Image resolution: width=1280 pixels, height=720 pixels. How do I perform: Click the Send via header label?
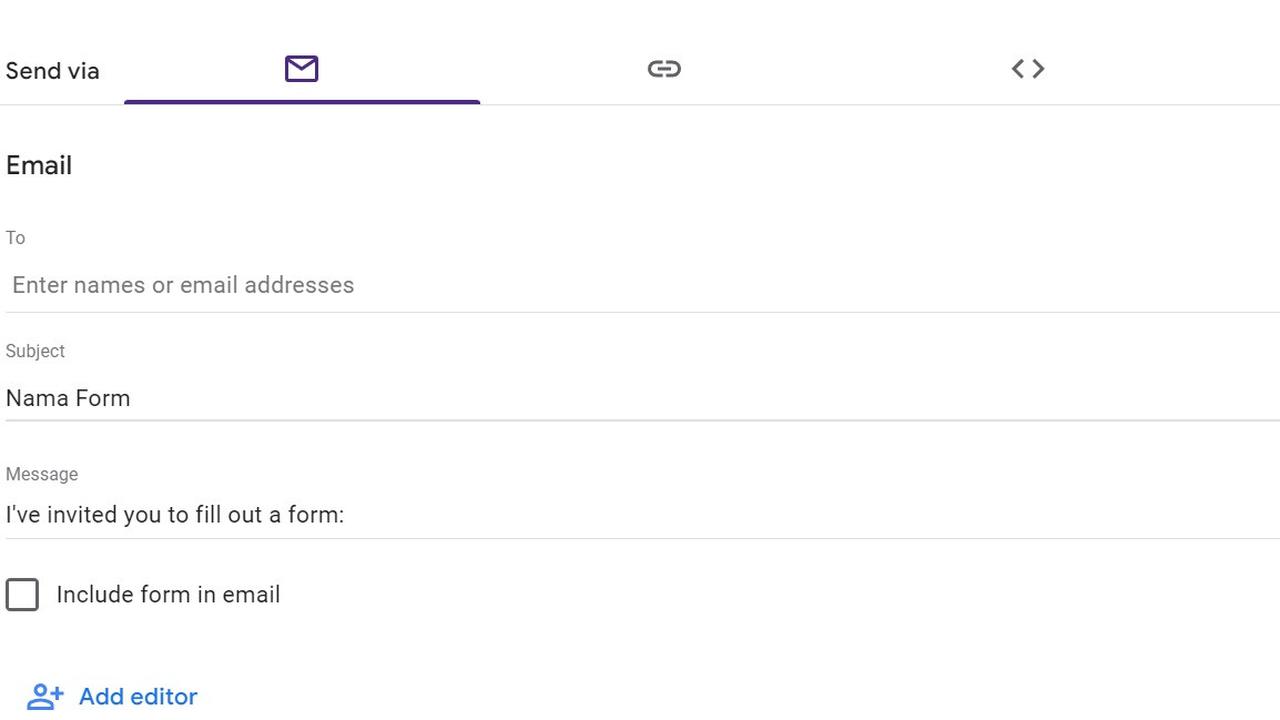[x=52, y=70]
